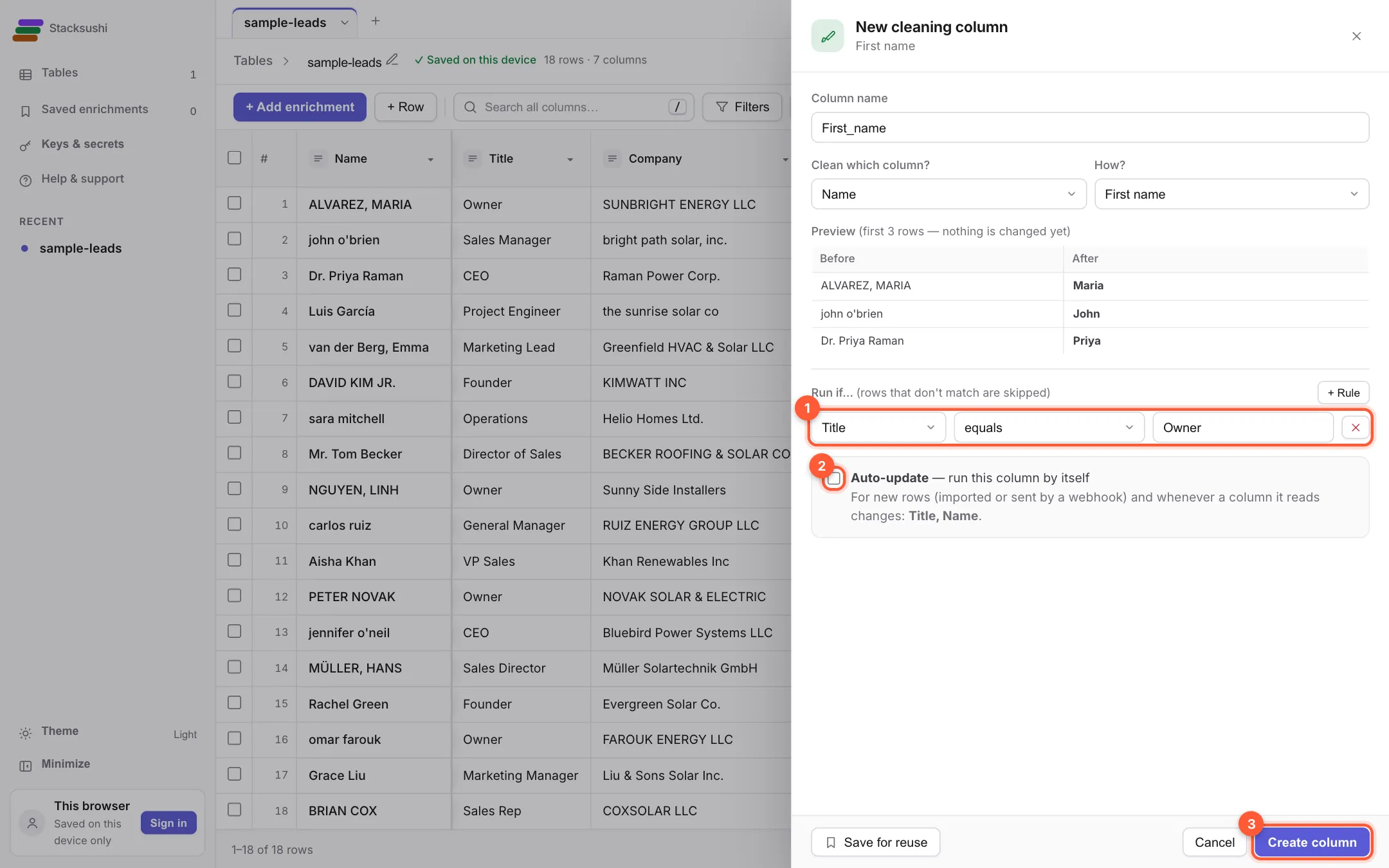The height and width of the screenshot is (868, 1389).
Task: Minimize the sidebar
Action: click(107, 764)
